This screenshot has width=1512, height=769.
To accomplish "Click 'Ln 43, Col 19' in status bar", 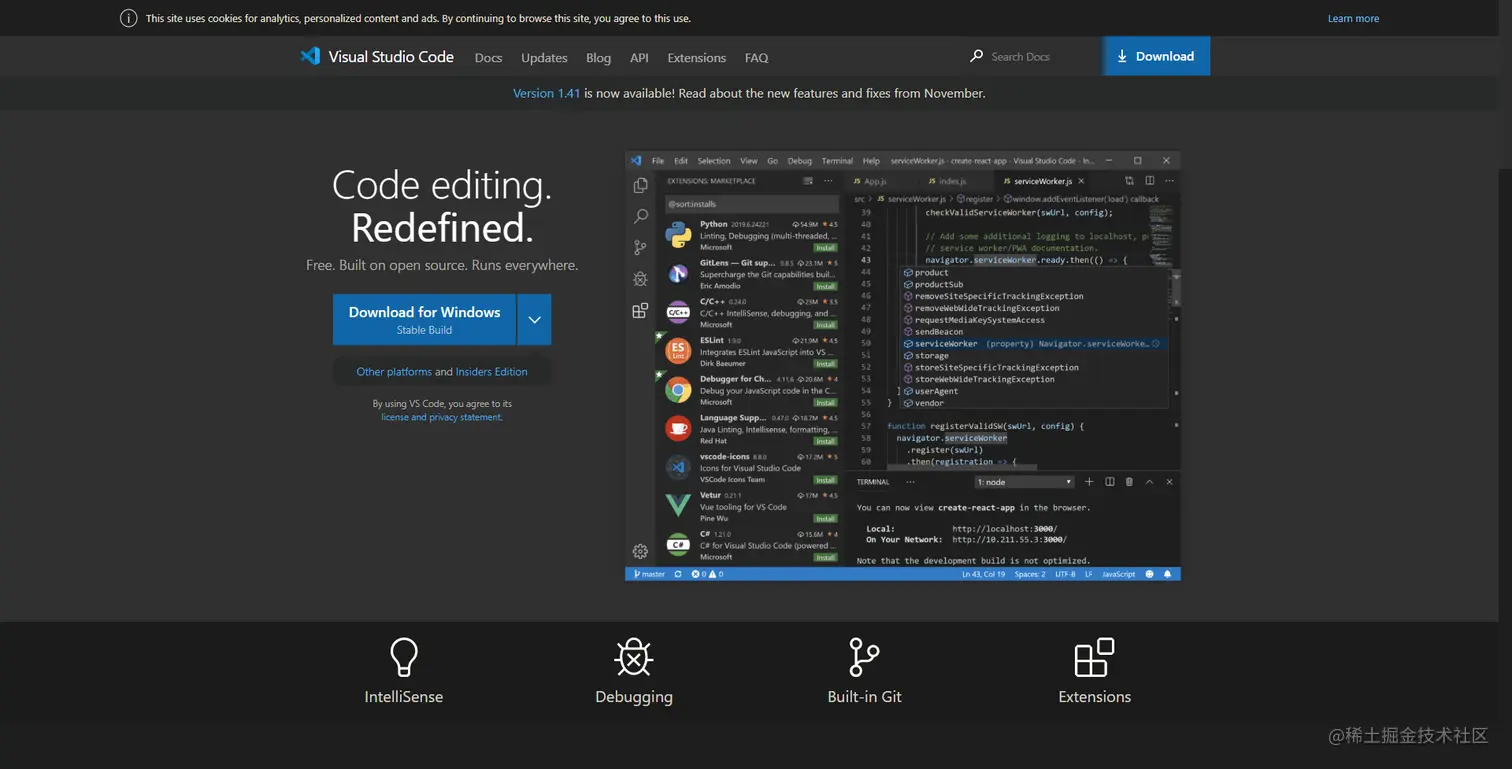I will coord(983,574).
